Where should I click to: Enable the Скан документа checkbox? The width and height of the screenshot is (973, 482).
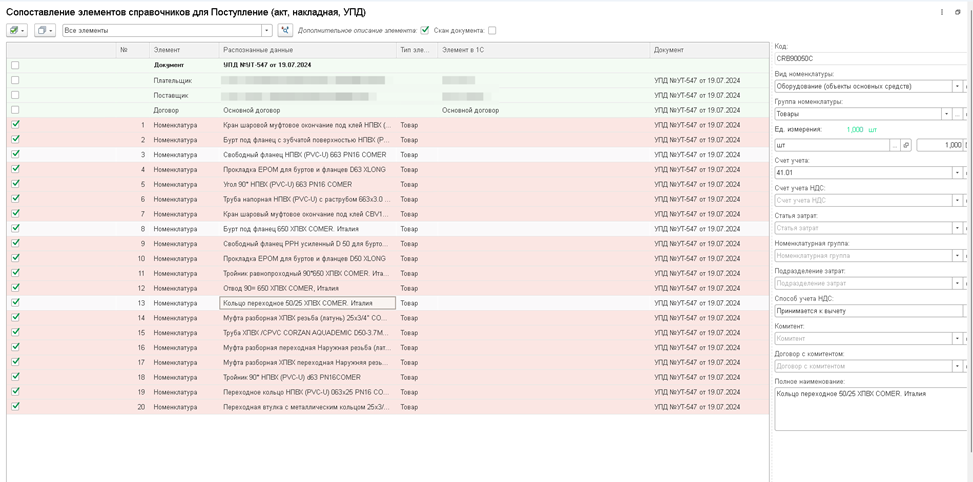pos(492,30)
